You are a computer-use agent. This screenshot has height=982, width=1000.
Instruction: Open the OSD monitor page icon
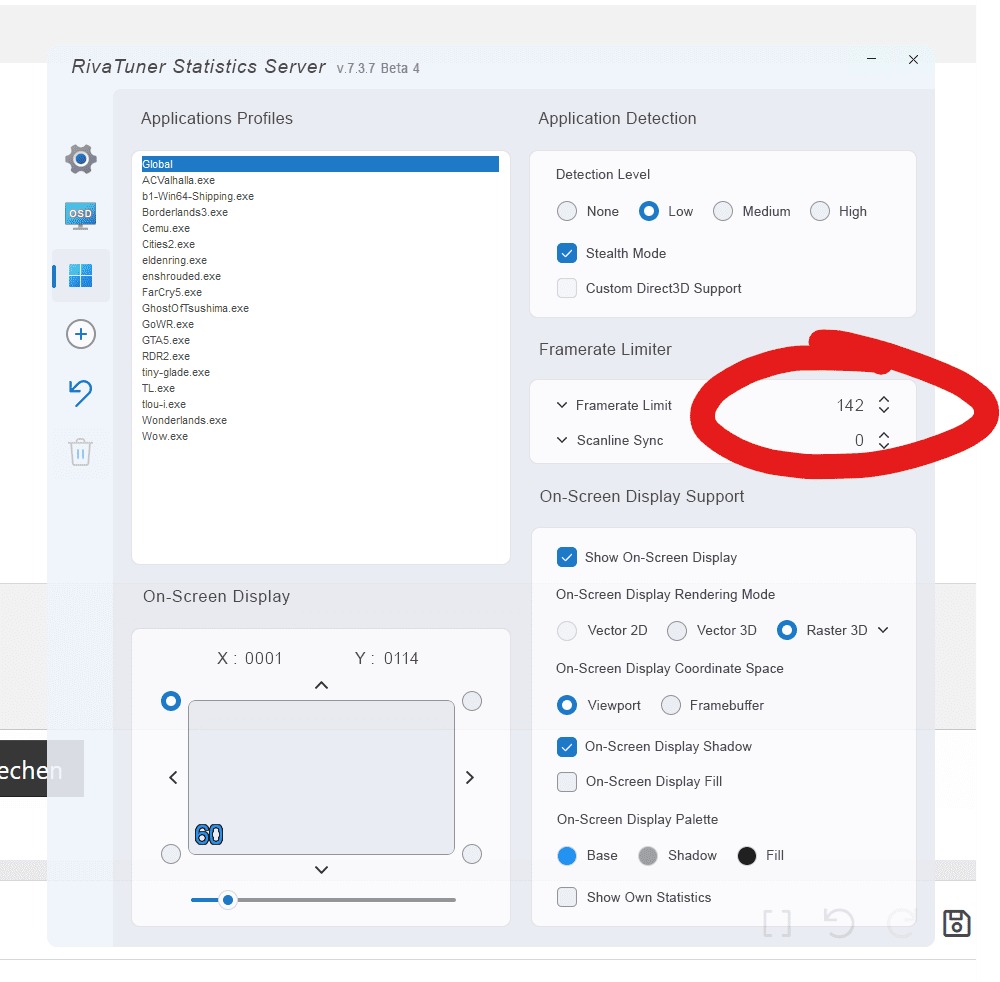click(80, 216)
